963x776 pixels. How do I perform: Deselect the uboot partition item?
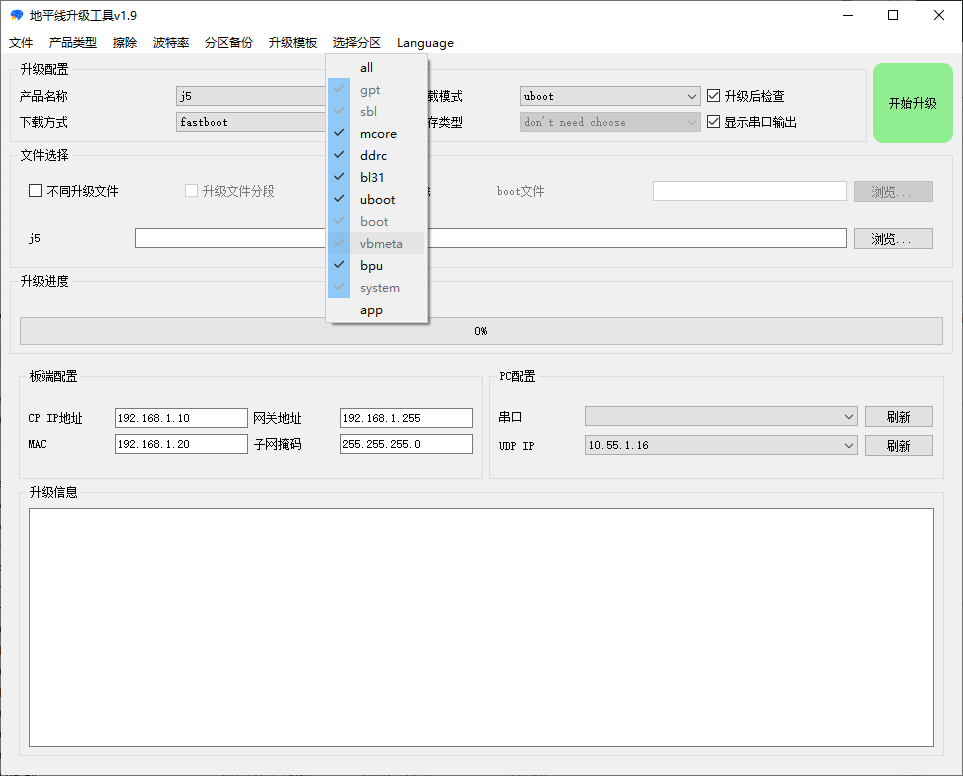(x=377, y=200)
